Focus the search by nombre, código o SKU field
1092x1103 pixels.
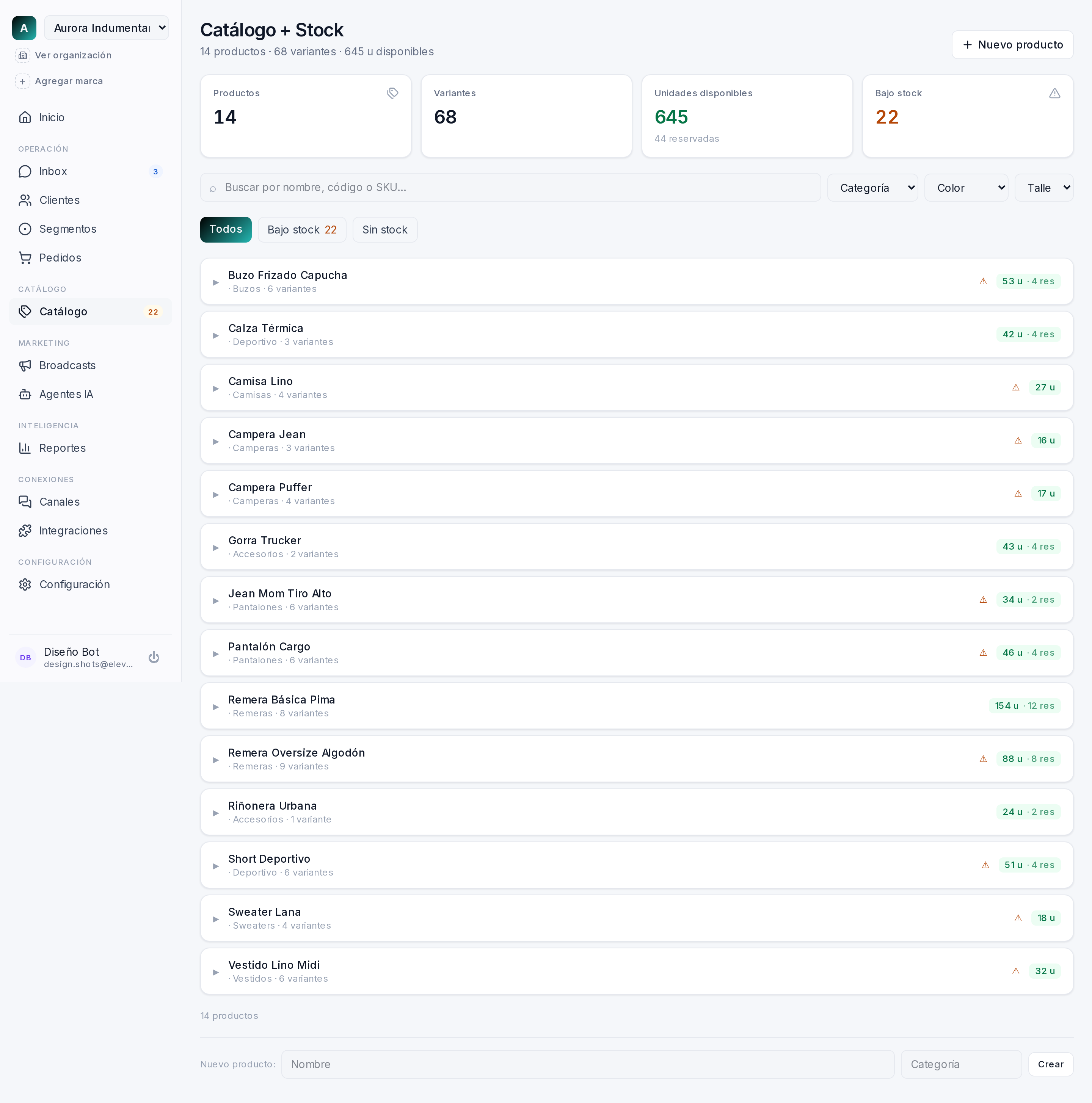tap(511, 187)
